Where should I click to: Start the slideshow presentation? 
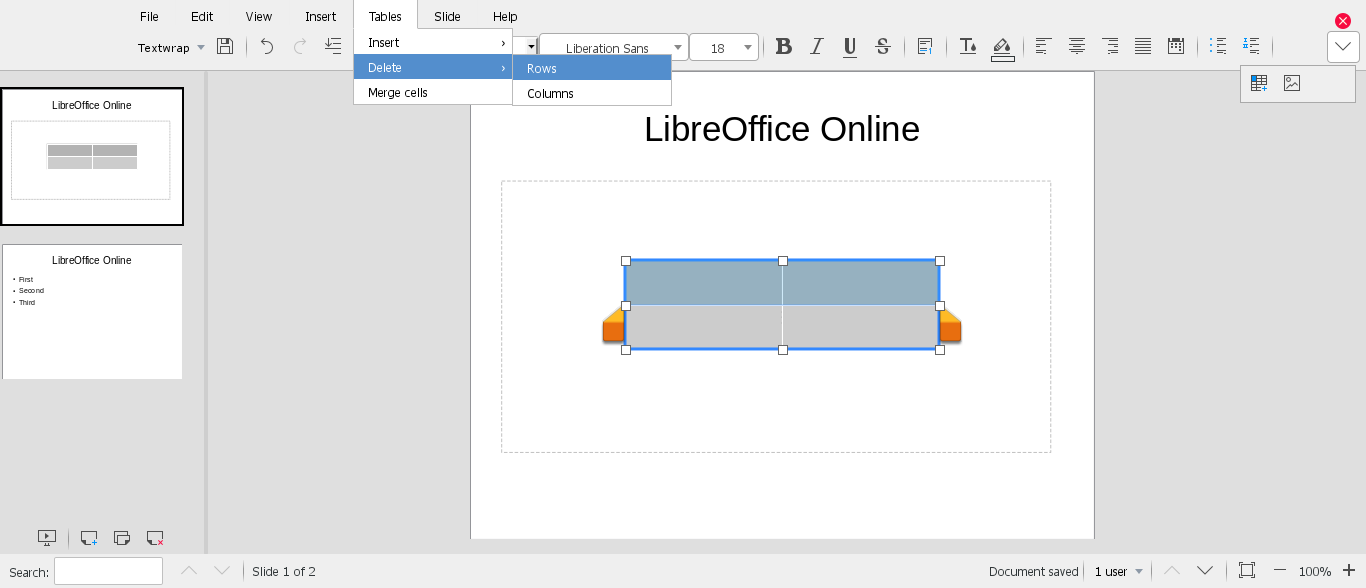46,538
